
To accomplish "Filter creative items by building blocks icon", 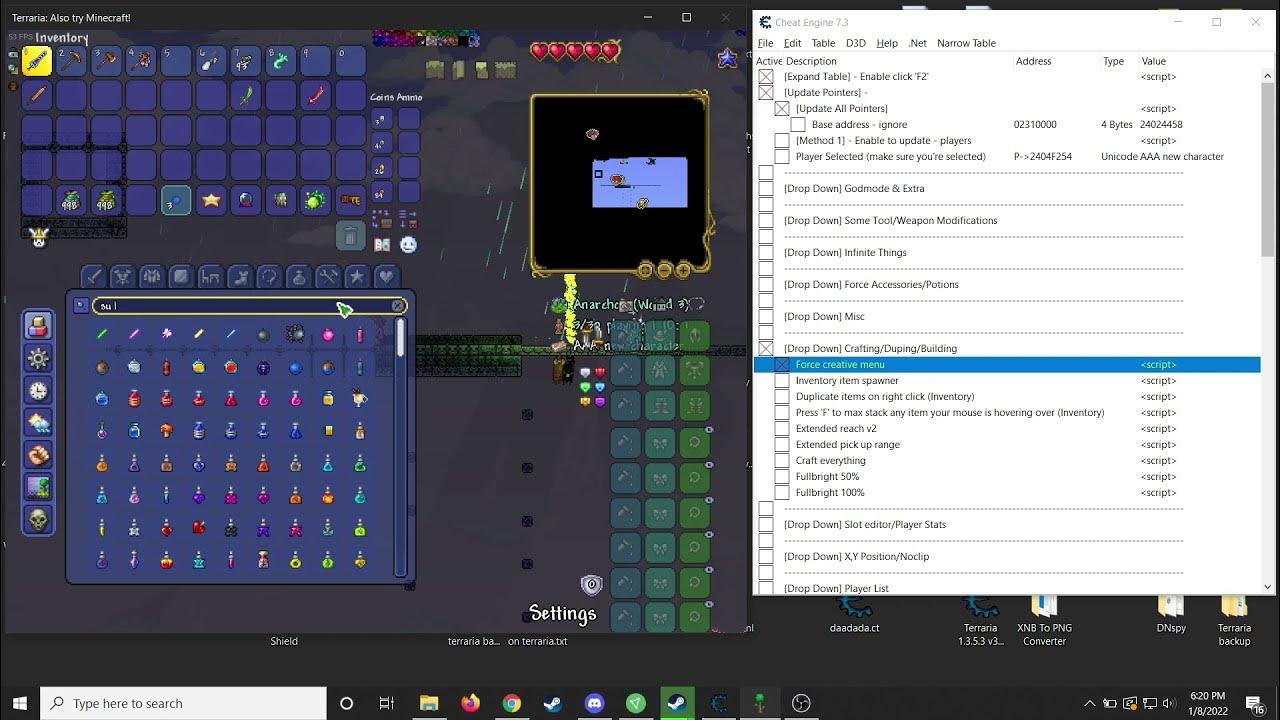I will 181,276.
